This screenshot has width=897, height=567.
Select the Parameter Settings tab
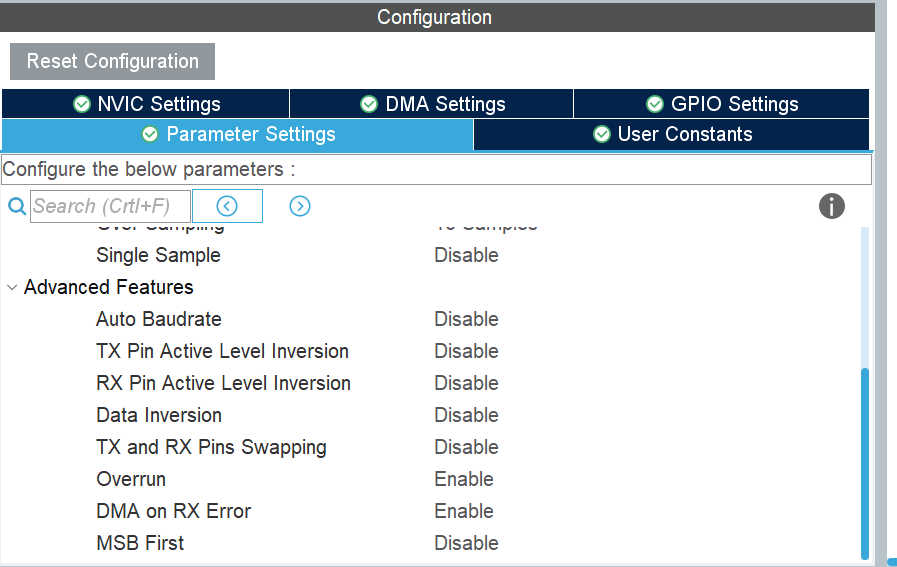[x=237, y=134]
